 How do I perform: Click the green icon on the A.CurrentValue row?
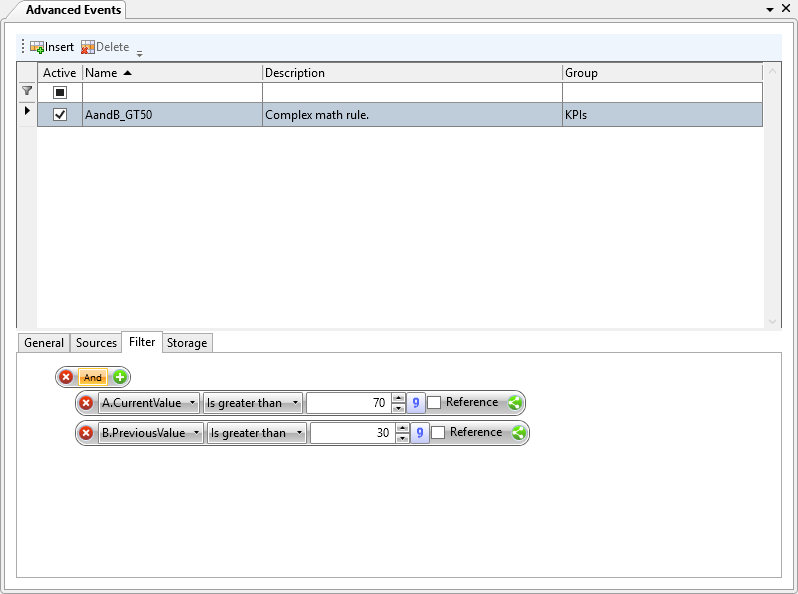(x=514, y=403)
